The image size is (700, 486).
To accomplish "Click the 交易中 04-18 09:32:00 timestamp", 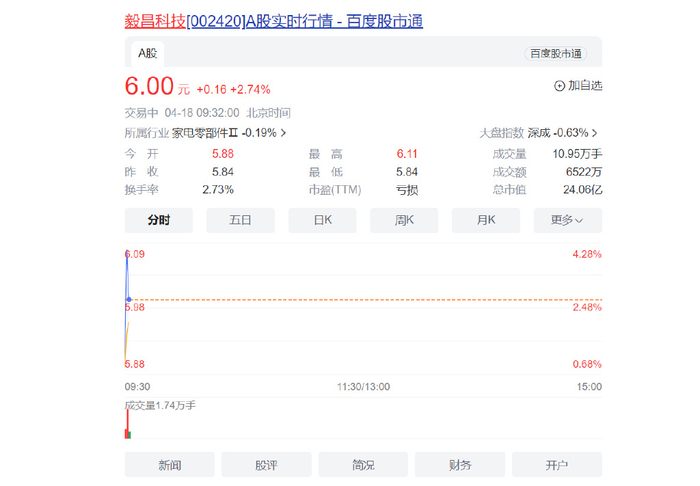I will coord(182,113).
